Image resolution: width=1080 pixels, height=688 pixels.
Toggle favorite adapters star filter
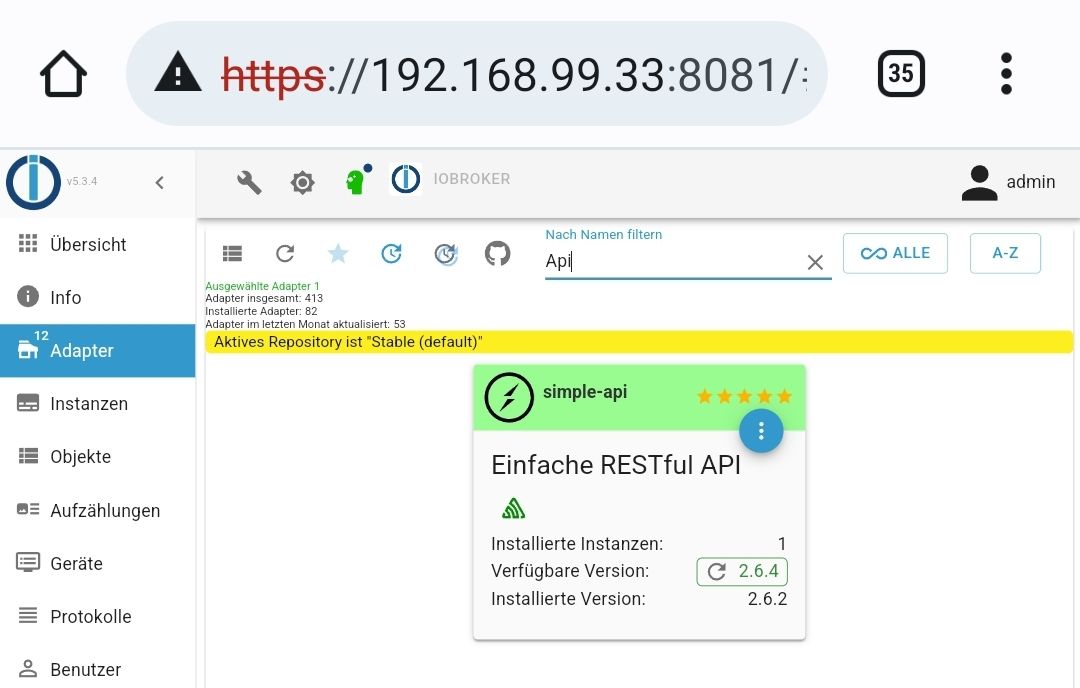point(338,253)
